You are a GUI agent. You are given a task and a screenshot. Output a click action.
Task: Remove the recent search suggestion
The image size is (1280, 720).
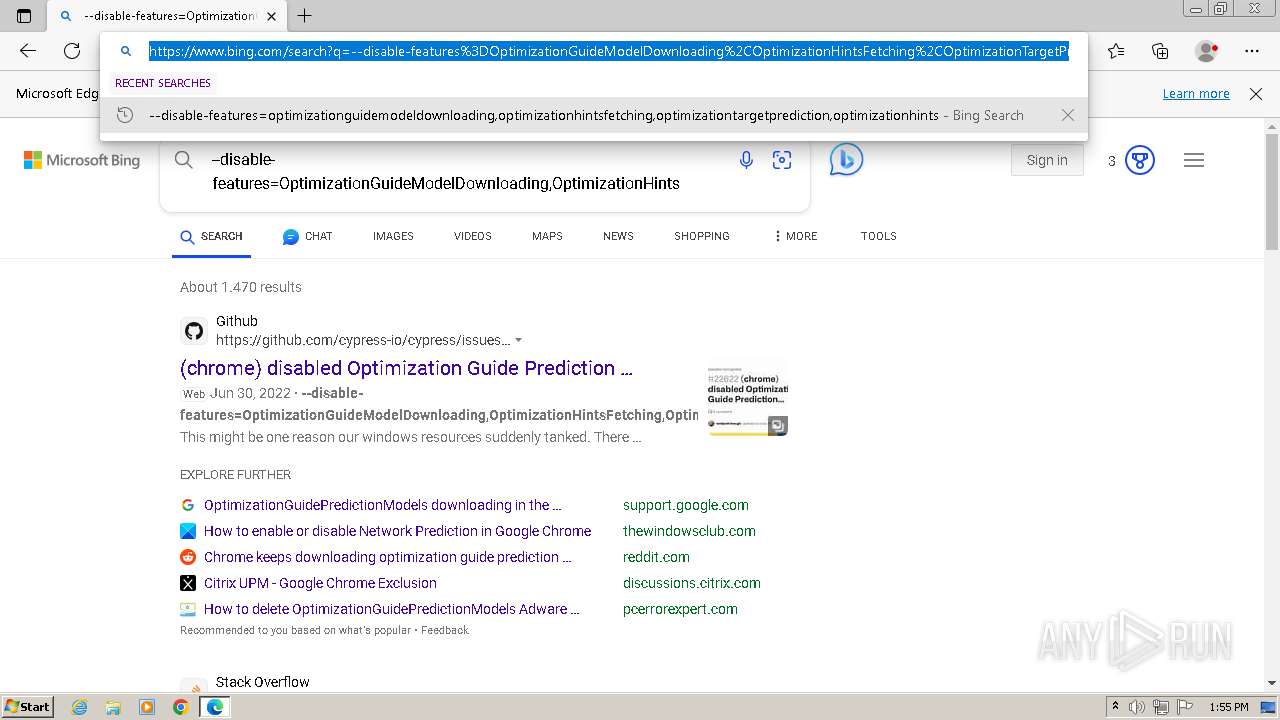[1068, 115]
